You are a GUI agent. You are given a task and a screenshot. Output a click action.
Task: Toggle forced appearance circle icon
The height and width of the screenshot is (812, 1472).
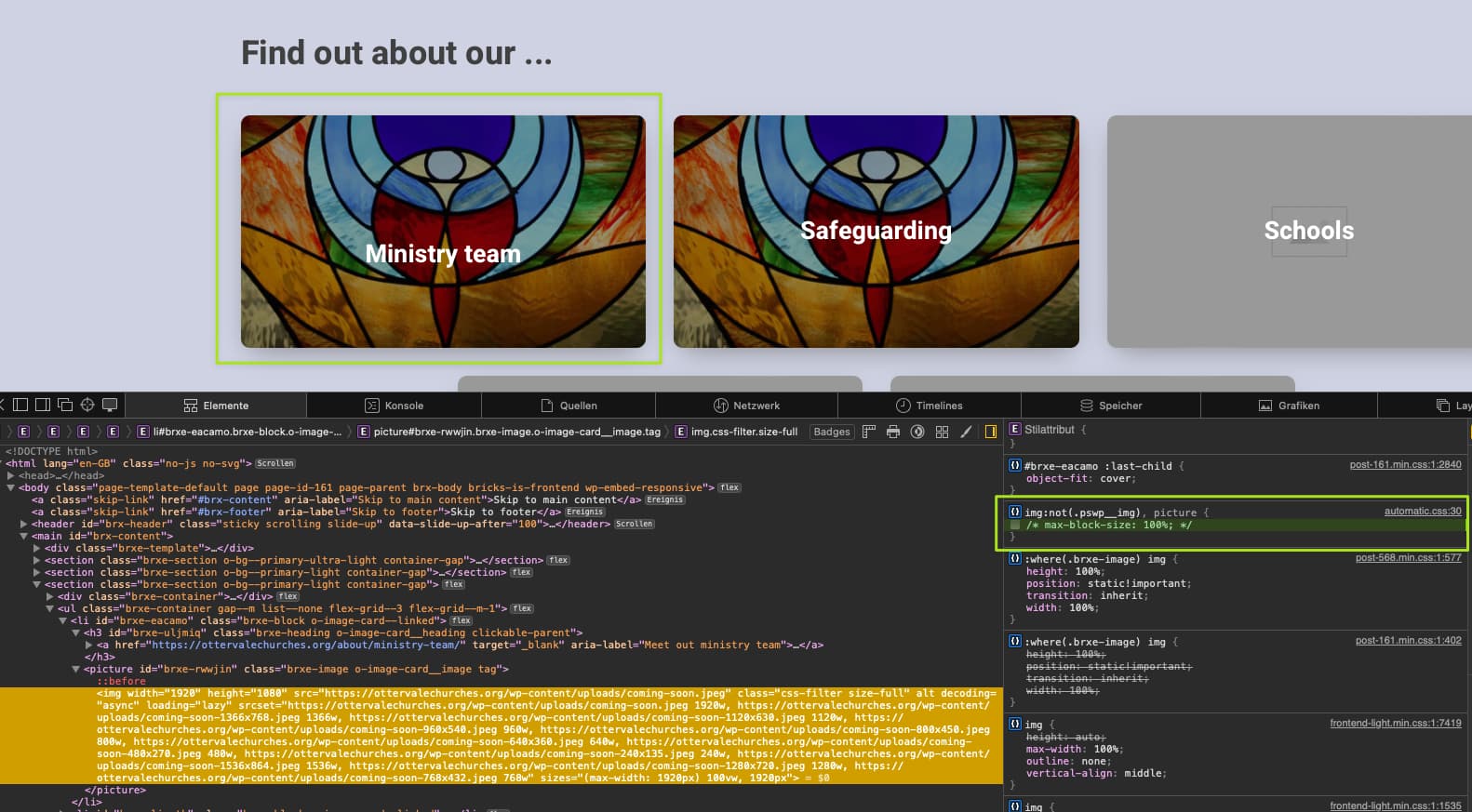pos(917,432)
